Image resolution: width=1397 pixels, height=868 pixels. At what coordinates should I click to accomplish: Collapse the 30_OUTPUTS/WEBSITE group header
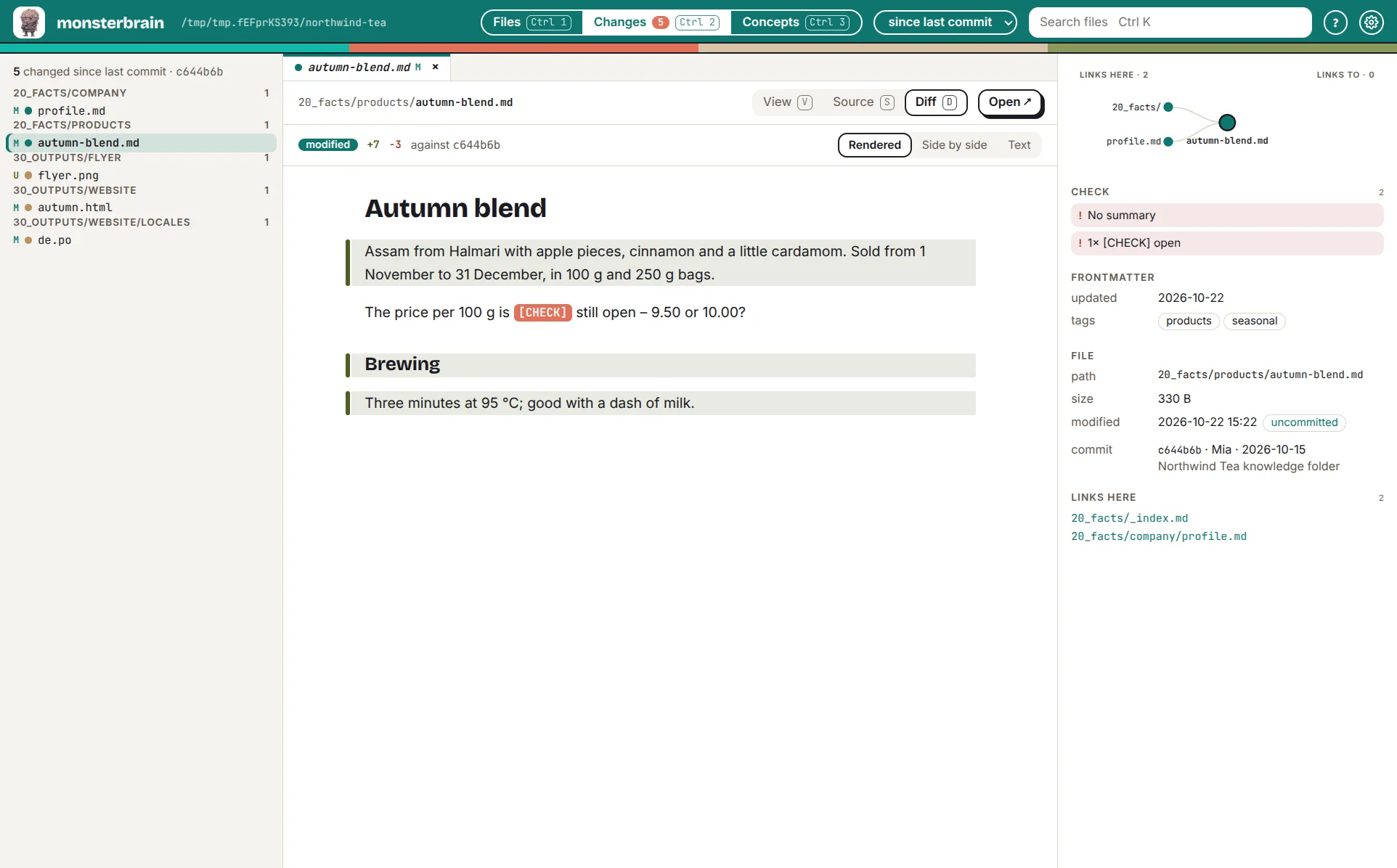coord(142,190)
